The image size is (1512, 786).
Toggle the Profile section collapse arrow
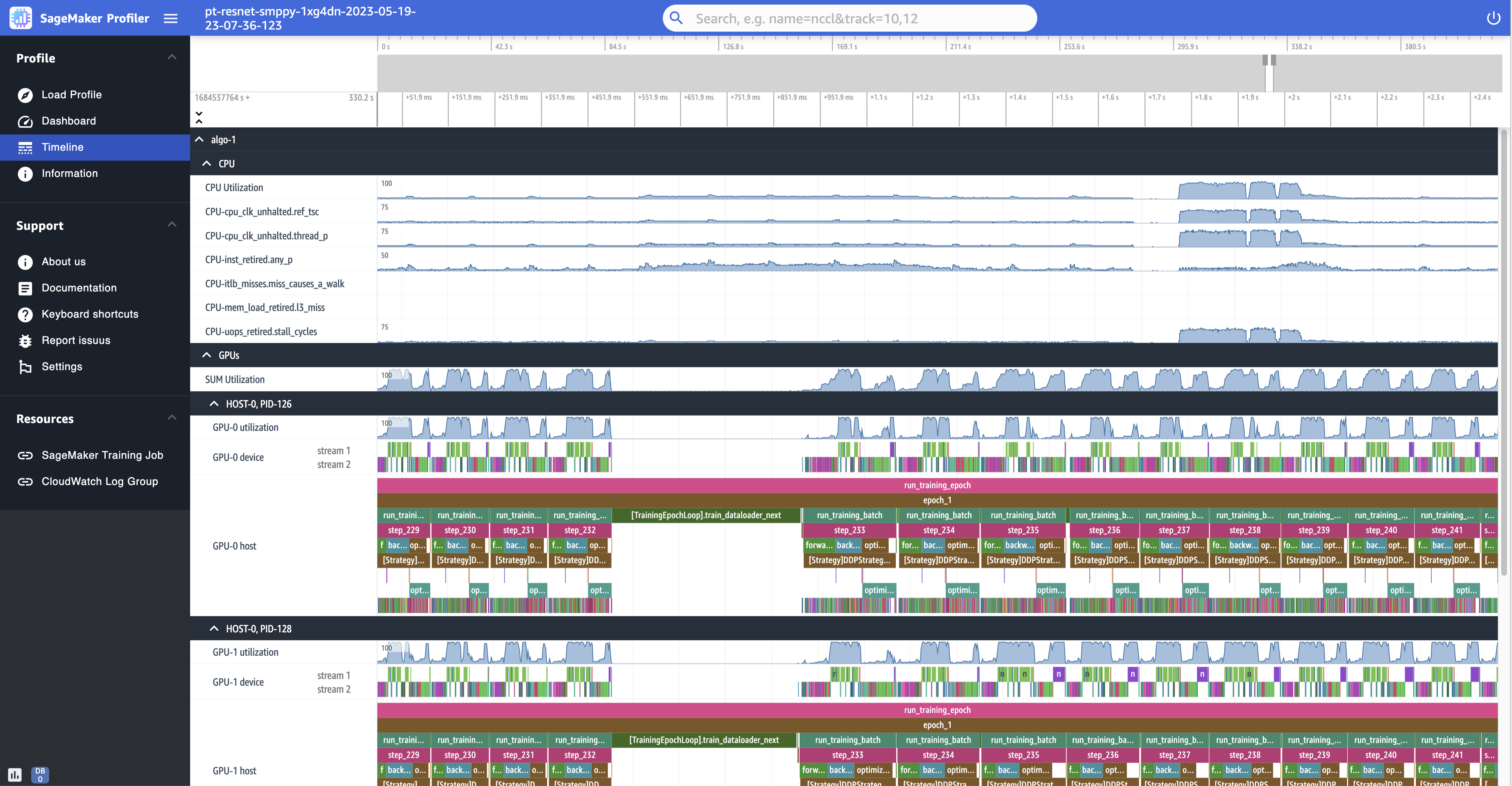(171, 57)
